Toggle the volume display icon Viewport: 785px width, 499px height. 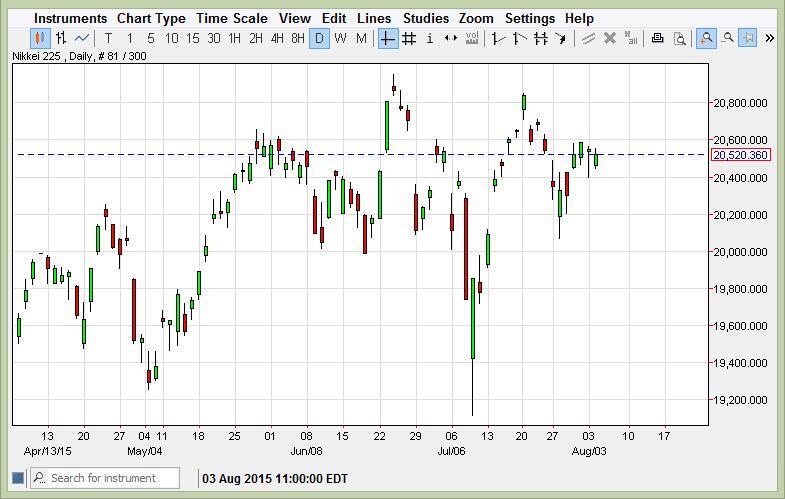472,38
